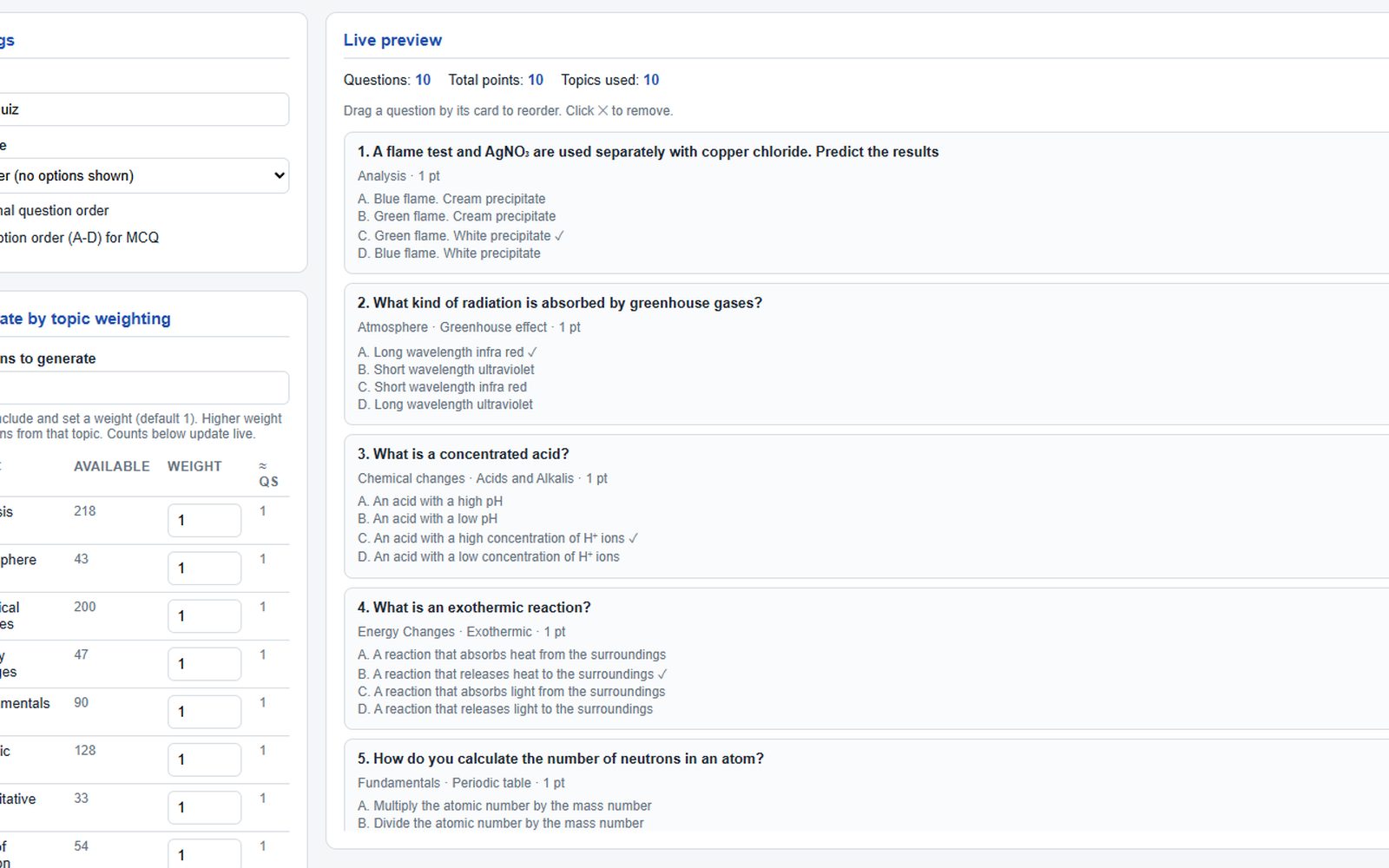
Task: Click option "D. Long wavelength ultraviolet"
Action: coord(445,404)
